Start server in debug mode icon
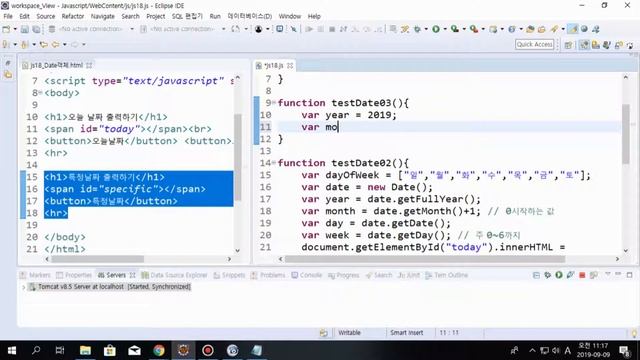640x360 pixels. (x=547, y=275)
